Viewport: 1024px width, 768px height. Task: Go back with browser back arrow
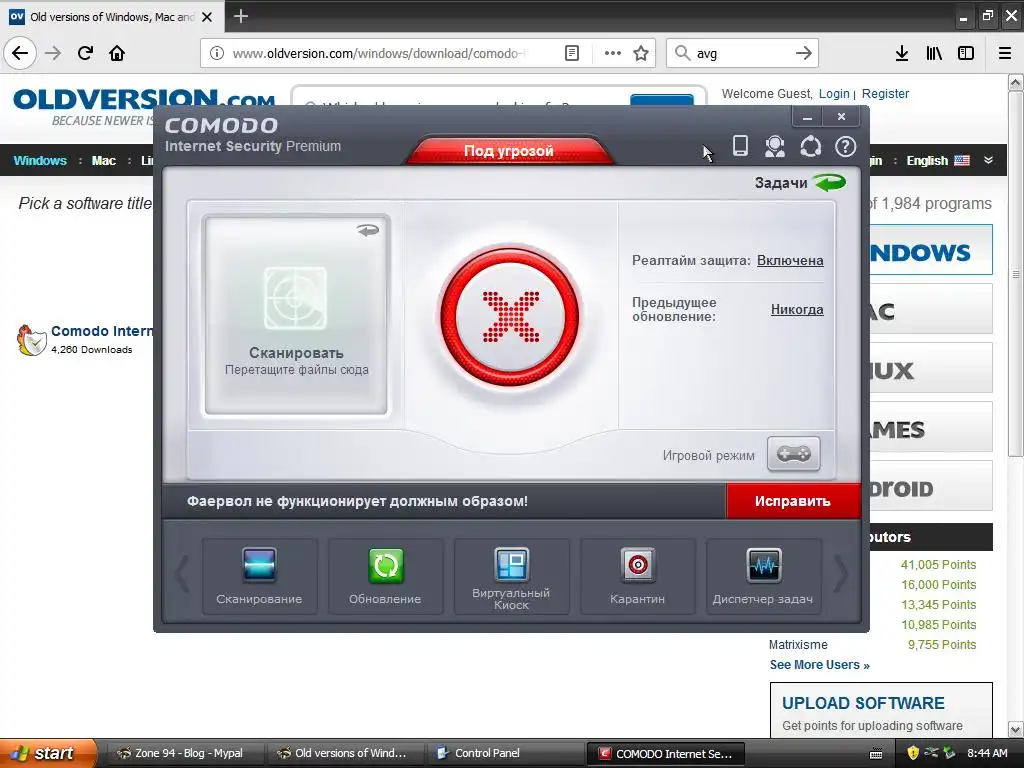point(20,53)
